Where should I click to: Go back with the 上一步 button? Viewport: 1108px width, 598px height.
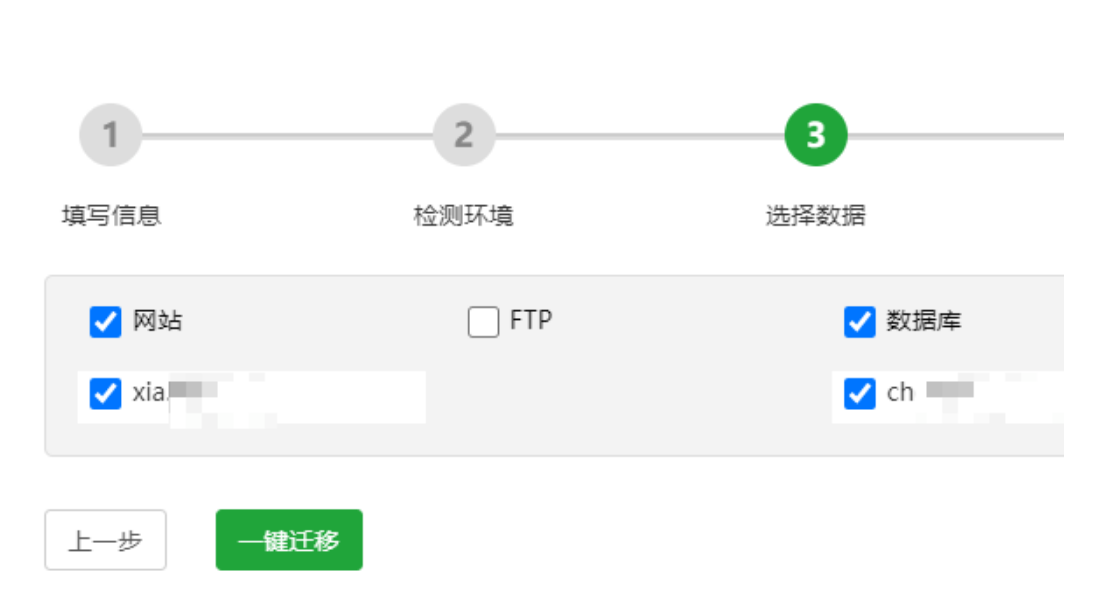point(105,540)
